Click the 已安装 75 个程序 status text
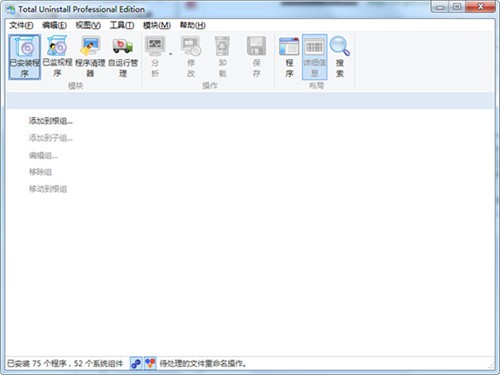Screen dimensions: 500x375 65,363
